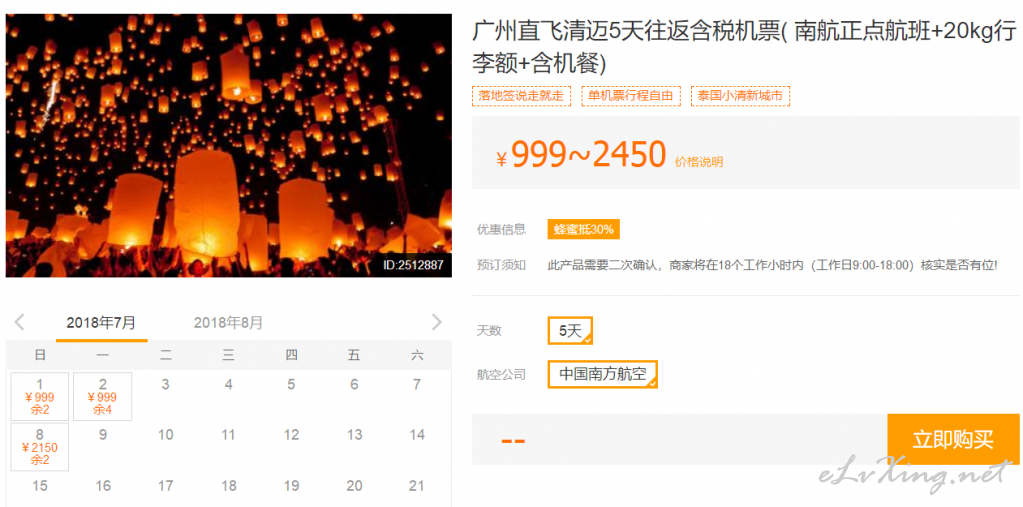Screen dimensions: 1023x507
Task: Click the 蜂蜜抵30% discount badge
Action: point(583,230)
